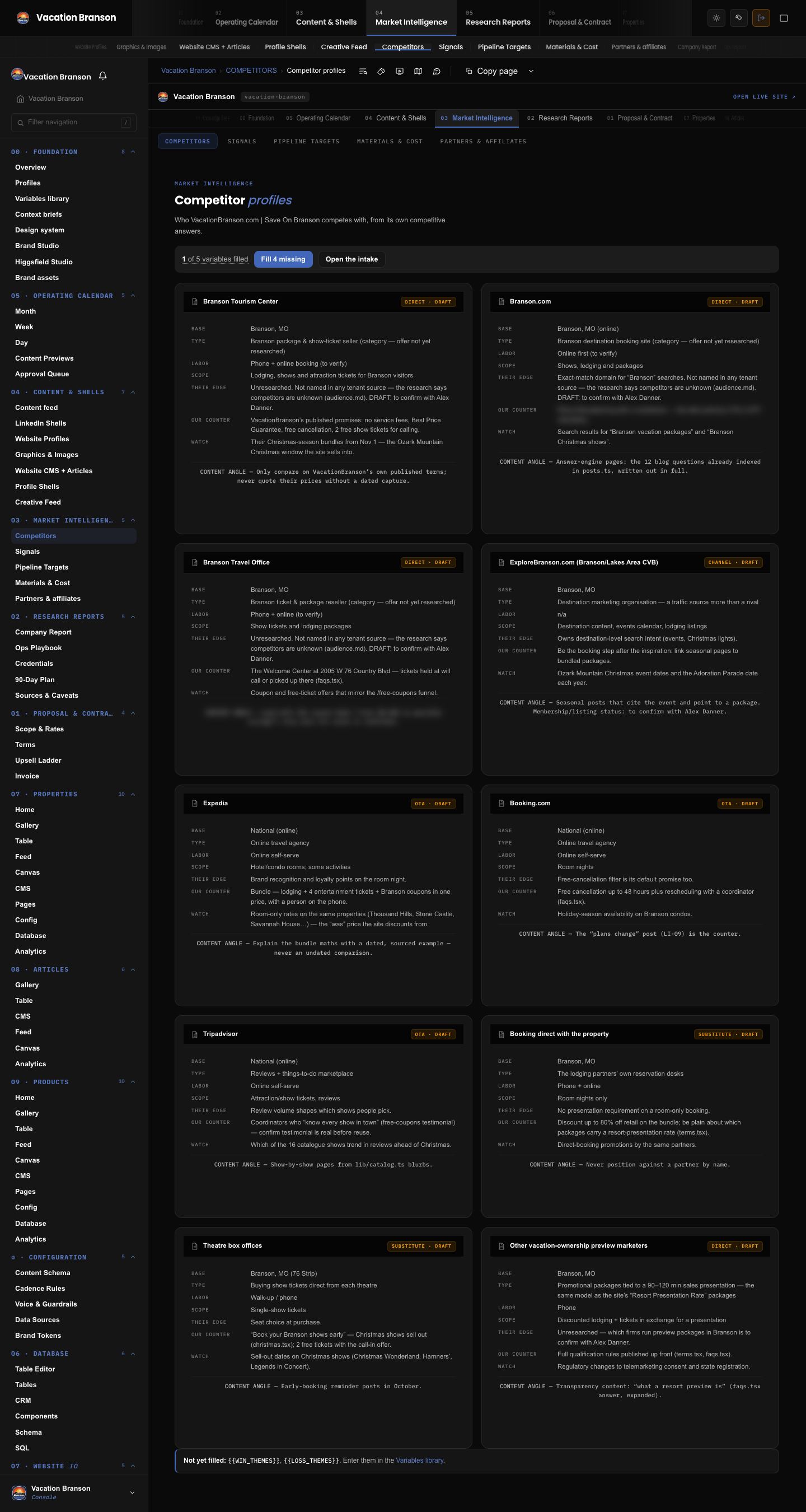This screenshot has height=1512, width=806.
Task: Click the Filter navigation search field
Action: [74, 122]
